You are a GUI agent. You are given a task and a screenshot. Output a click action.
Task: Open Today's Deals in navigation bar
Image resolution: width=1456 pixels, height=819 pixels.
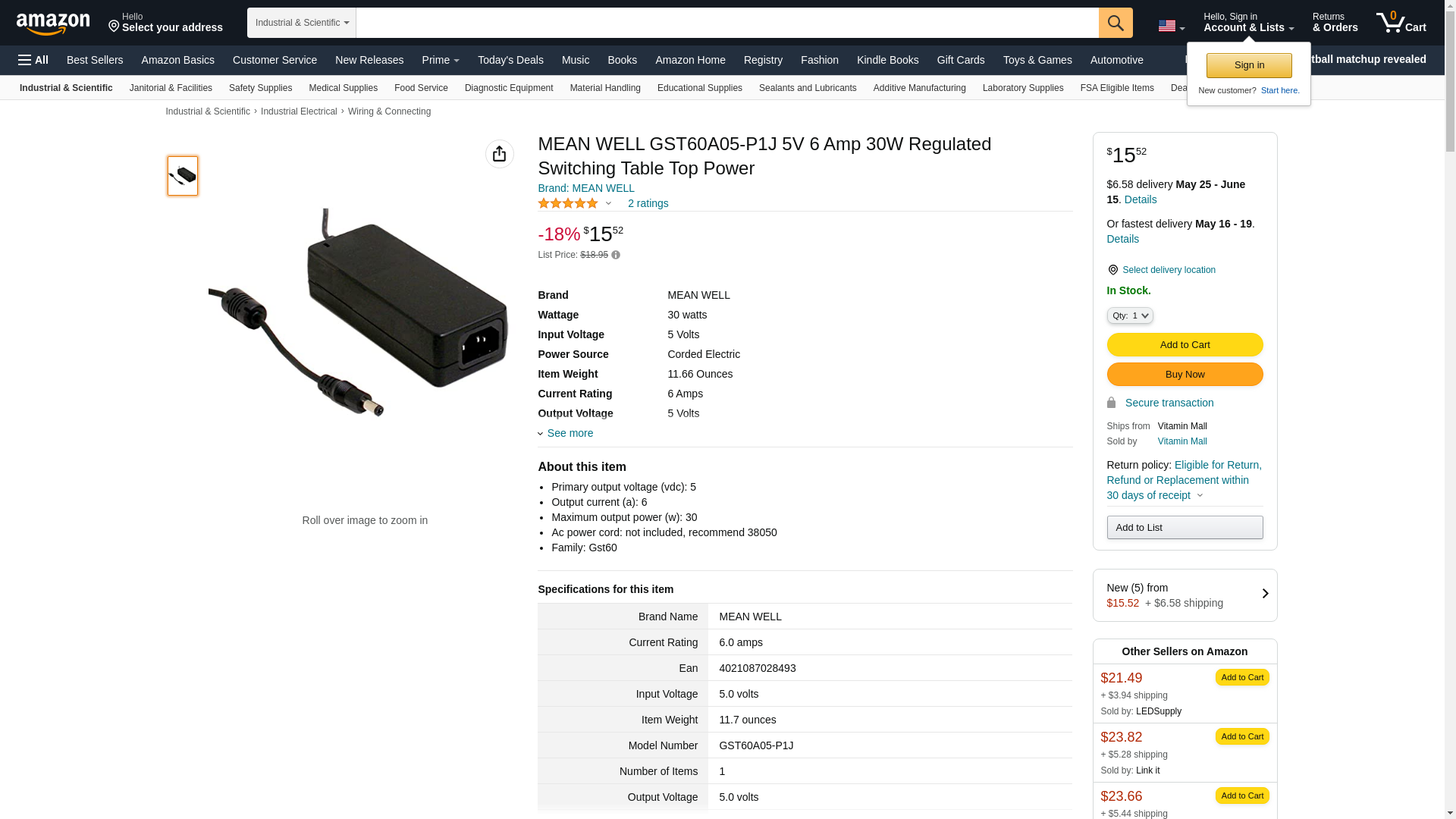510,60
